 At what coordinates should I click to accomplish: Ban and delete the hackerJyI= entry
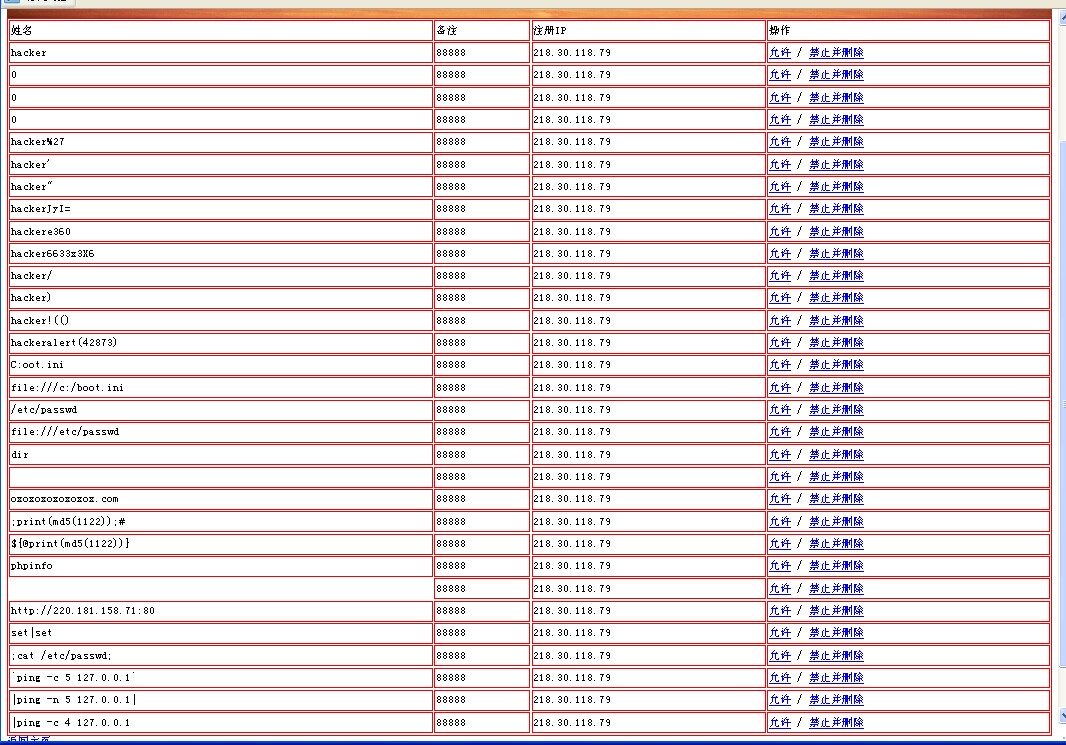coord(836,209)
